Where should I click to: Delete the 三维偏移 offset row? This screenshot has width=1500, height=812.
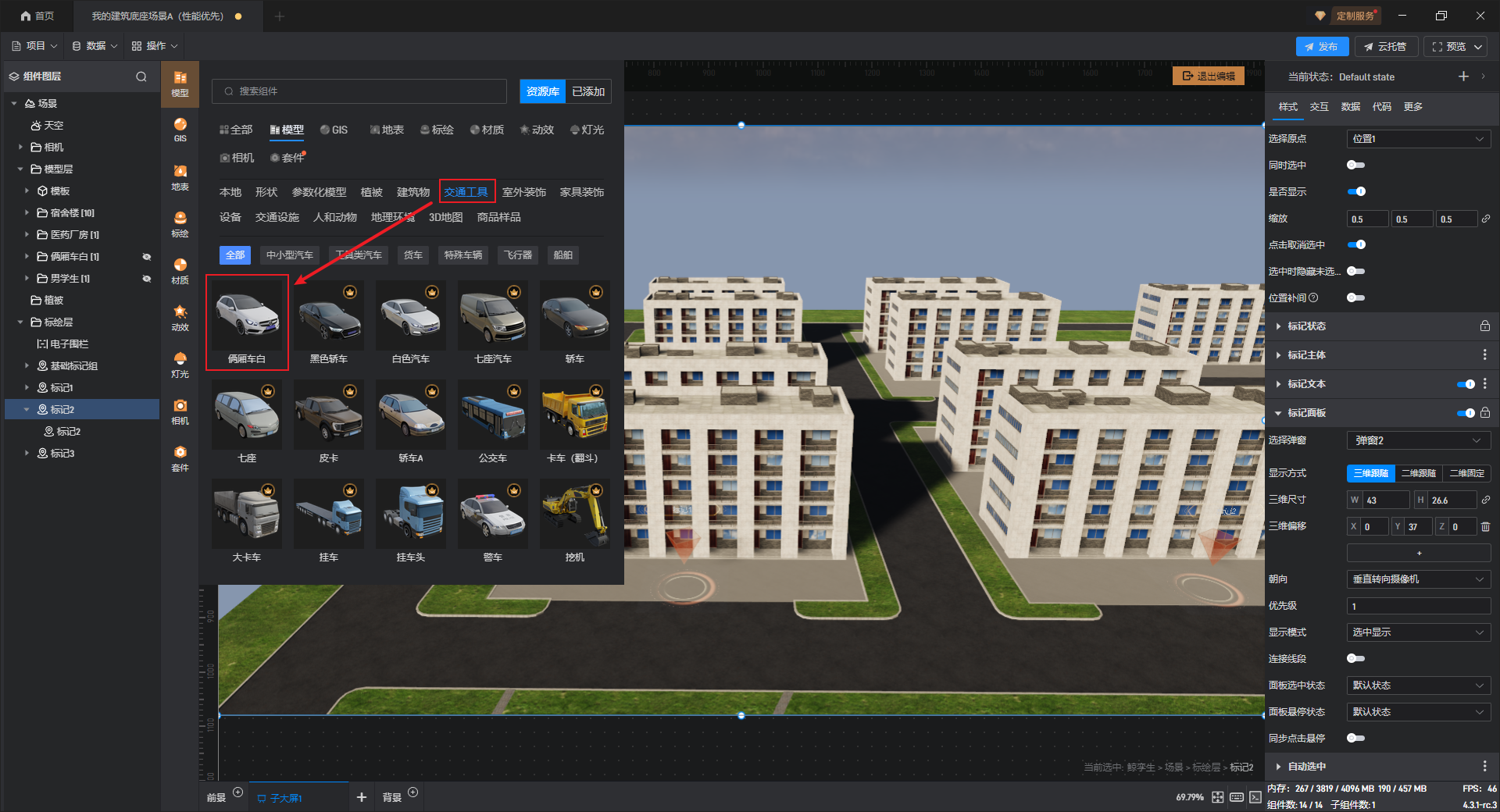point(1485,527)
